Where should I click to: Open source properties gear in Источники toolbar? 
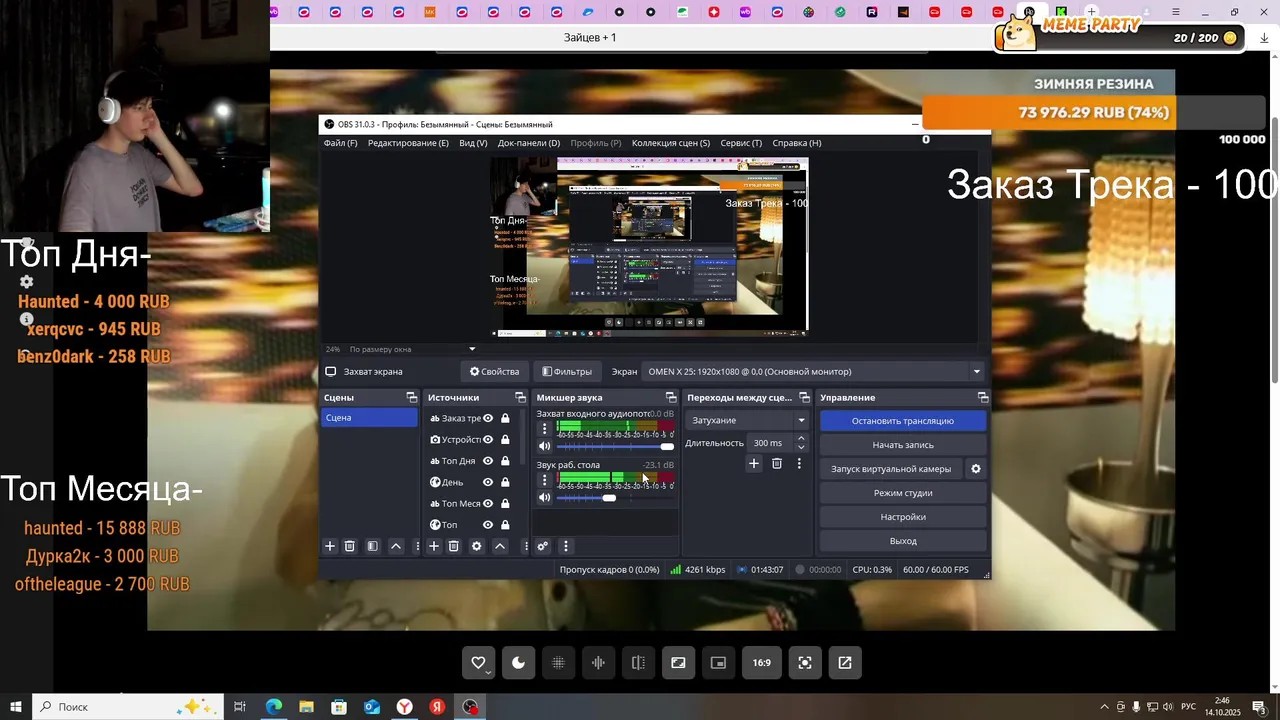(x=477, y=546)
